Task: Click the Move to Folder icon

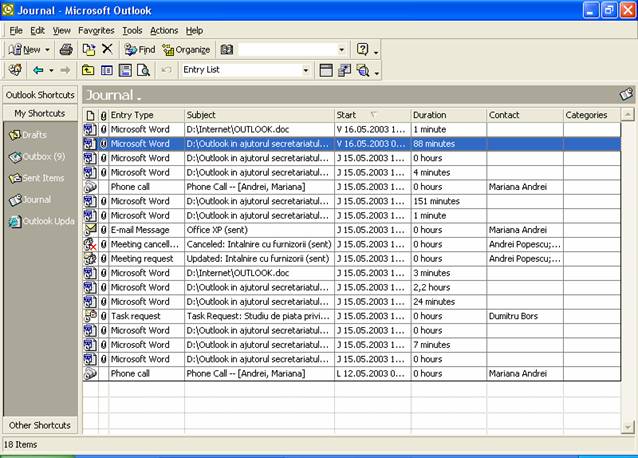Action: tap(89, 50)
